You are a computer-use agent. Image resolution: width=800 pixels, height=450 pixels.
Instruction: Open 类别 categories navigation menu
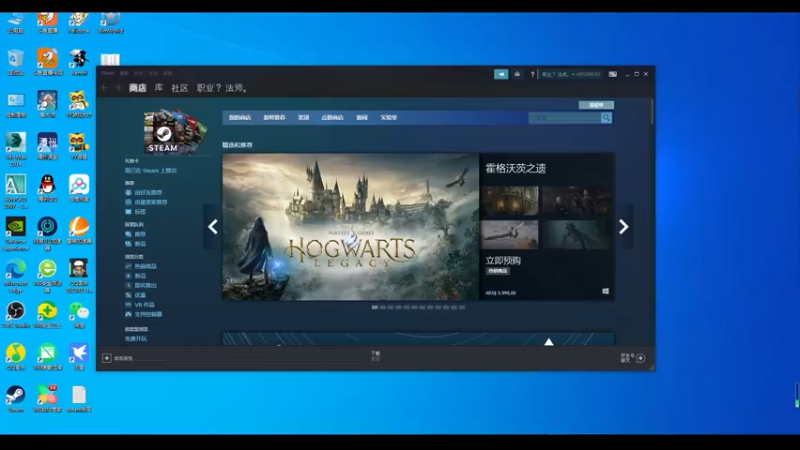click(304, 118)
